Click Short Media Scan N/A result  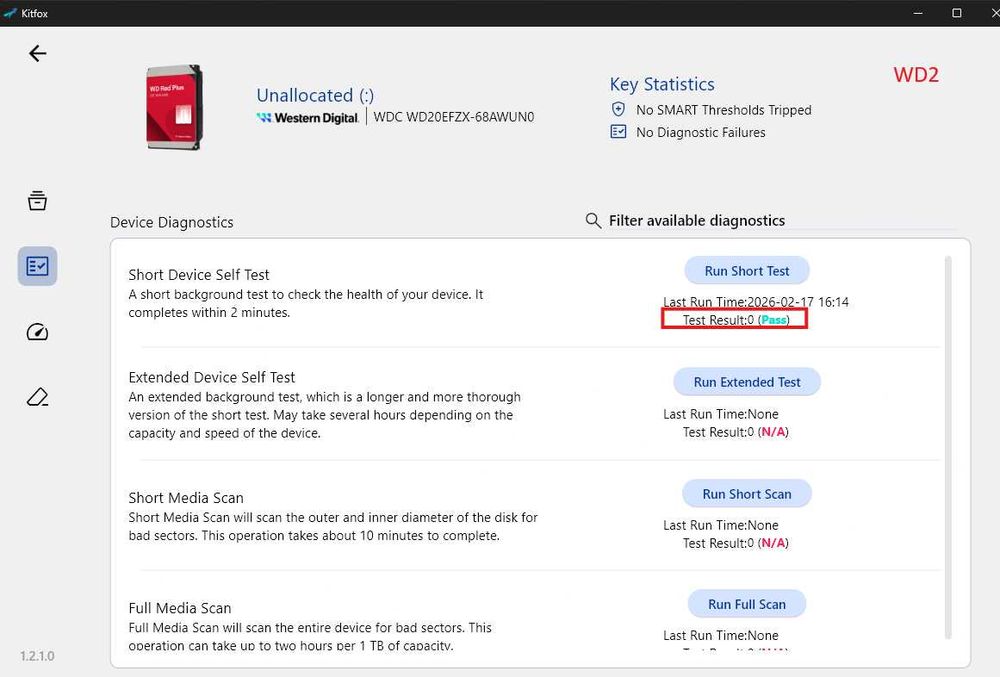(773, 543)
